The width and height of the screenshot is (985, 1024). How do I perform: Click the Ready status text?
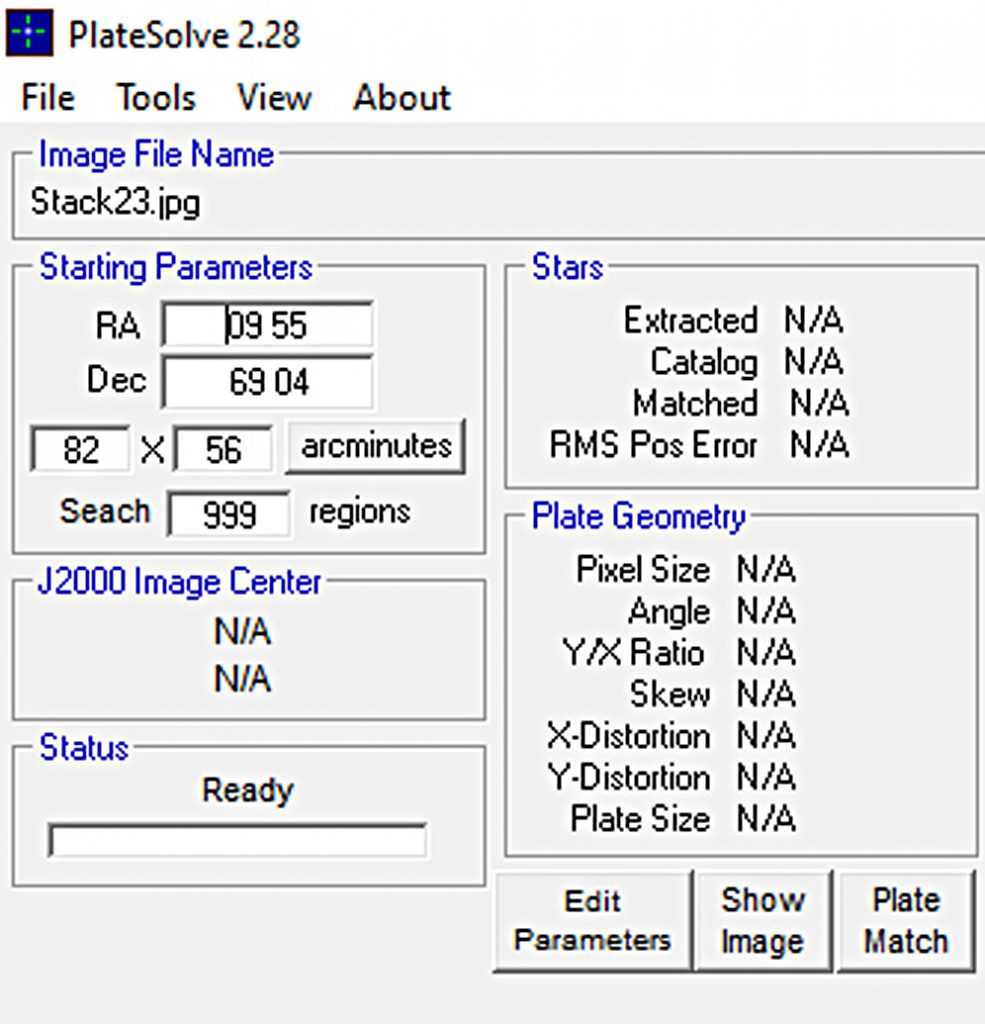point(248,791)
